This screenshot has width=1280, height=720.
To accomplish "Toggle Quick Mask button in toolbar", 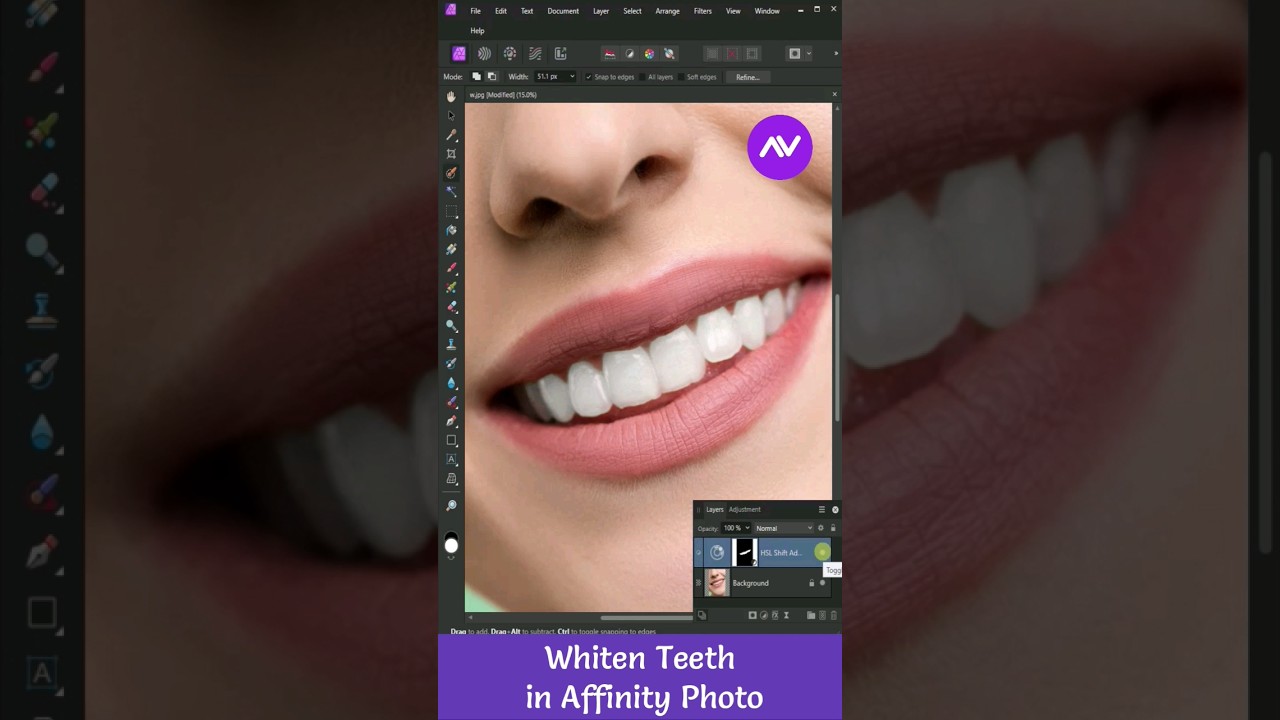I will pyautogui.click(x=795, y=54).
